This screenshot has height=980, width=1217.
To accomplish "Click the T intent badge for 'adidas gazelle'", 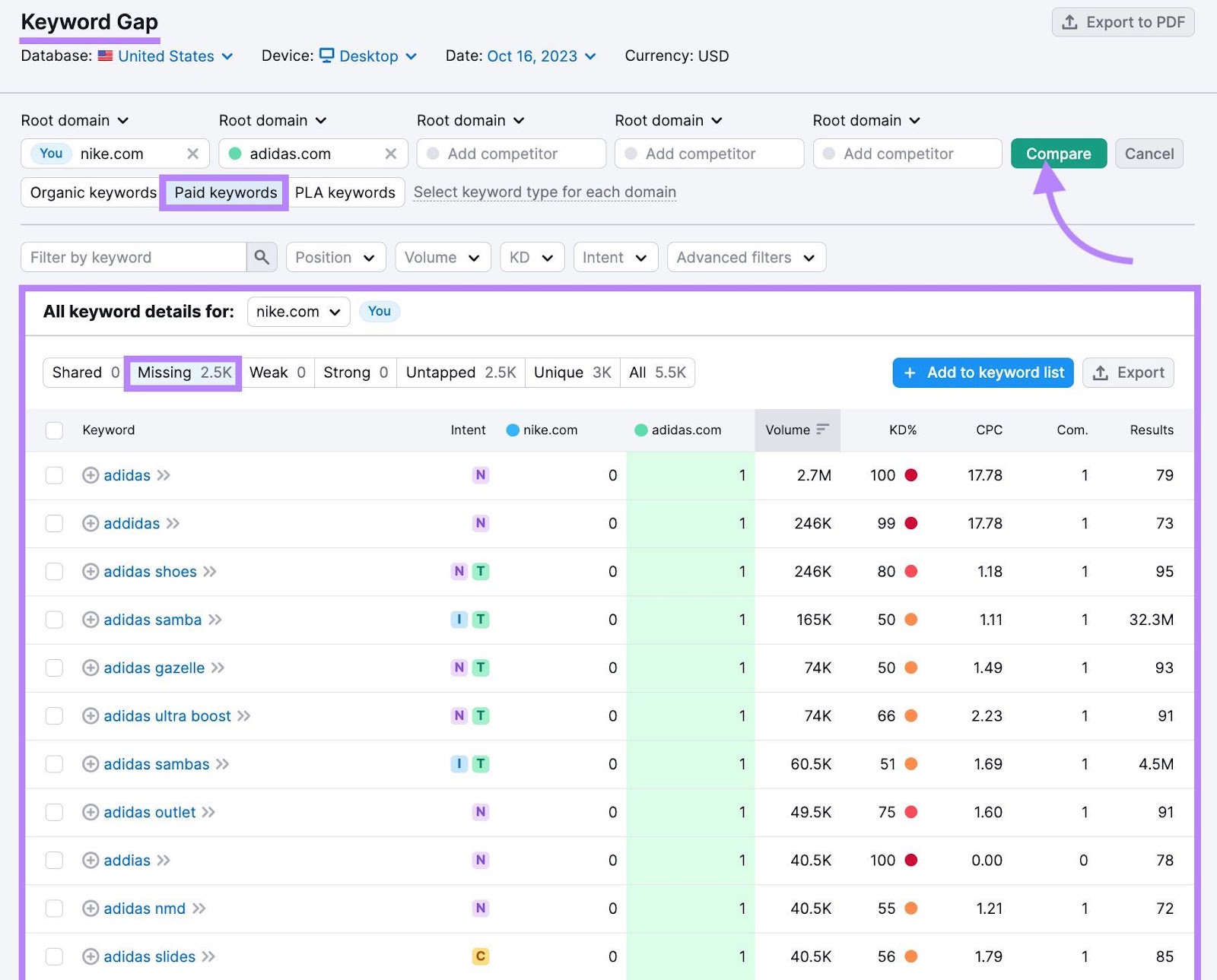I will click(x=480, y=668).
